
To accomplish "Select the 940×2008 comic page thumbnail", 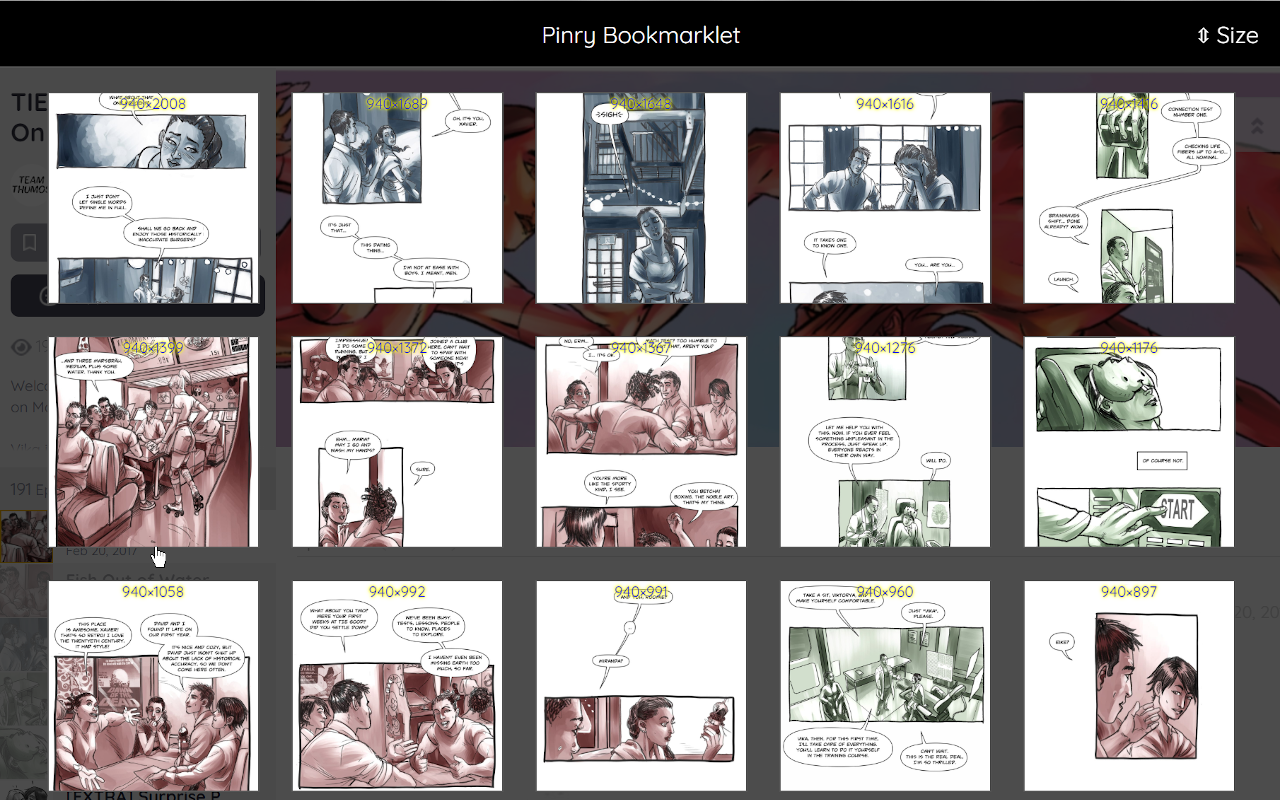I will 153,198.
